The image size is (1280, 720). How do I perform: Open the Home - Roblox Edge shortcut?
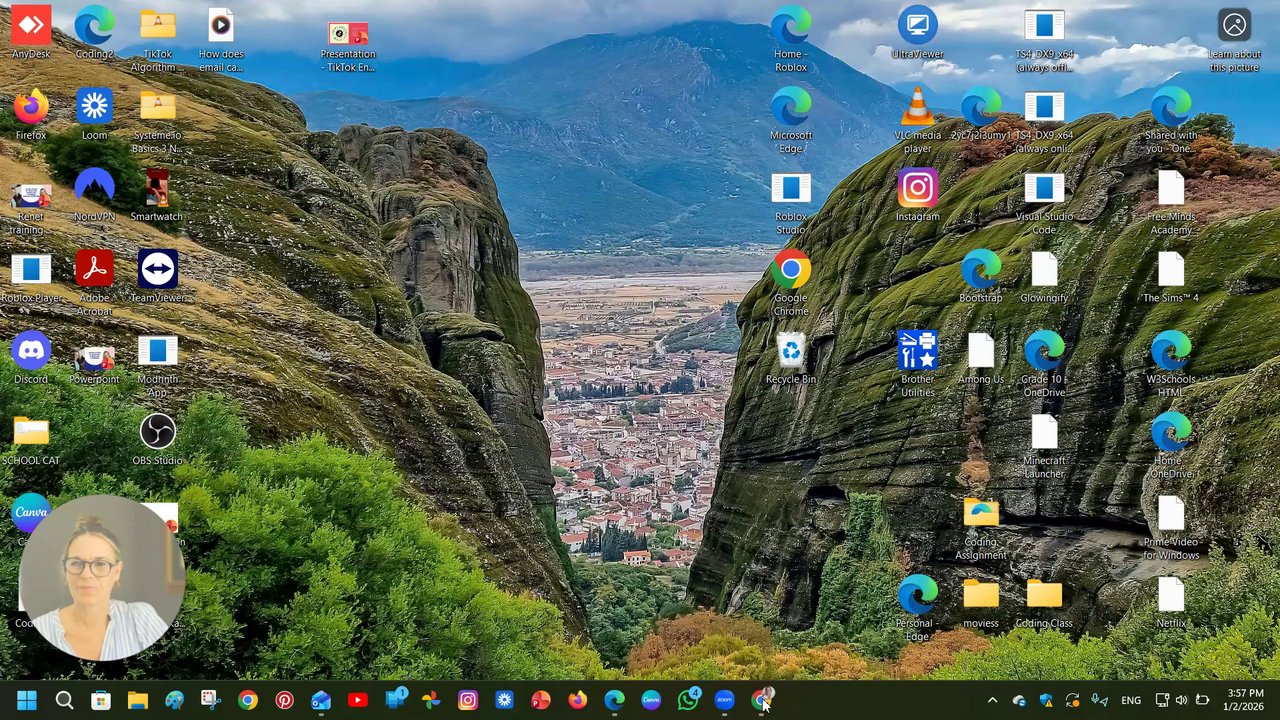pyautogui.click(x=791, y=40)
